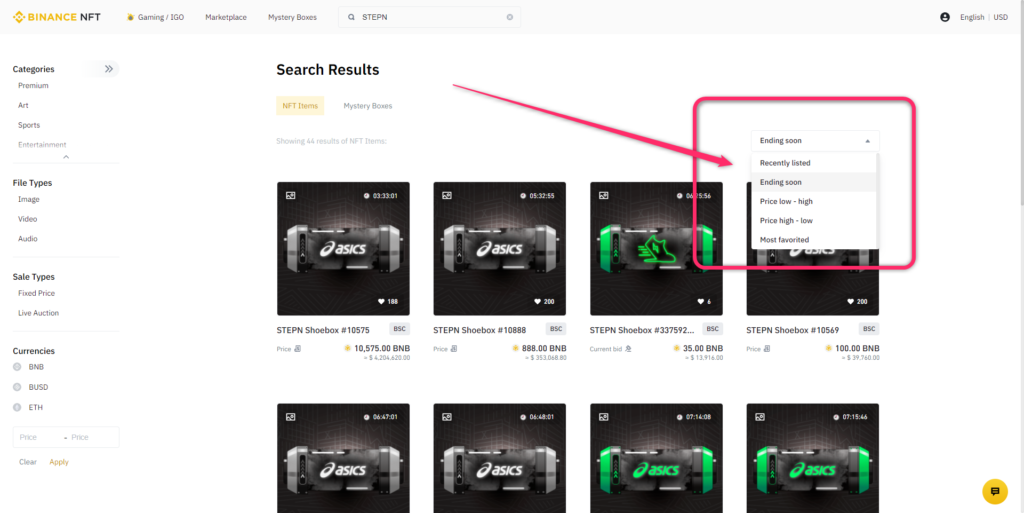Select the Art category
Screen dimensions: 1024x513
(24, 105)
